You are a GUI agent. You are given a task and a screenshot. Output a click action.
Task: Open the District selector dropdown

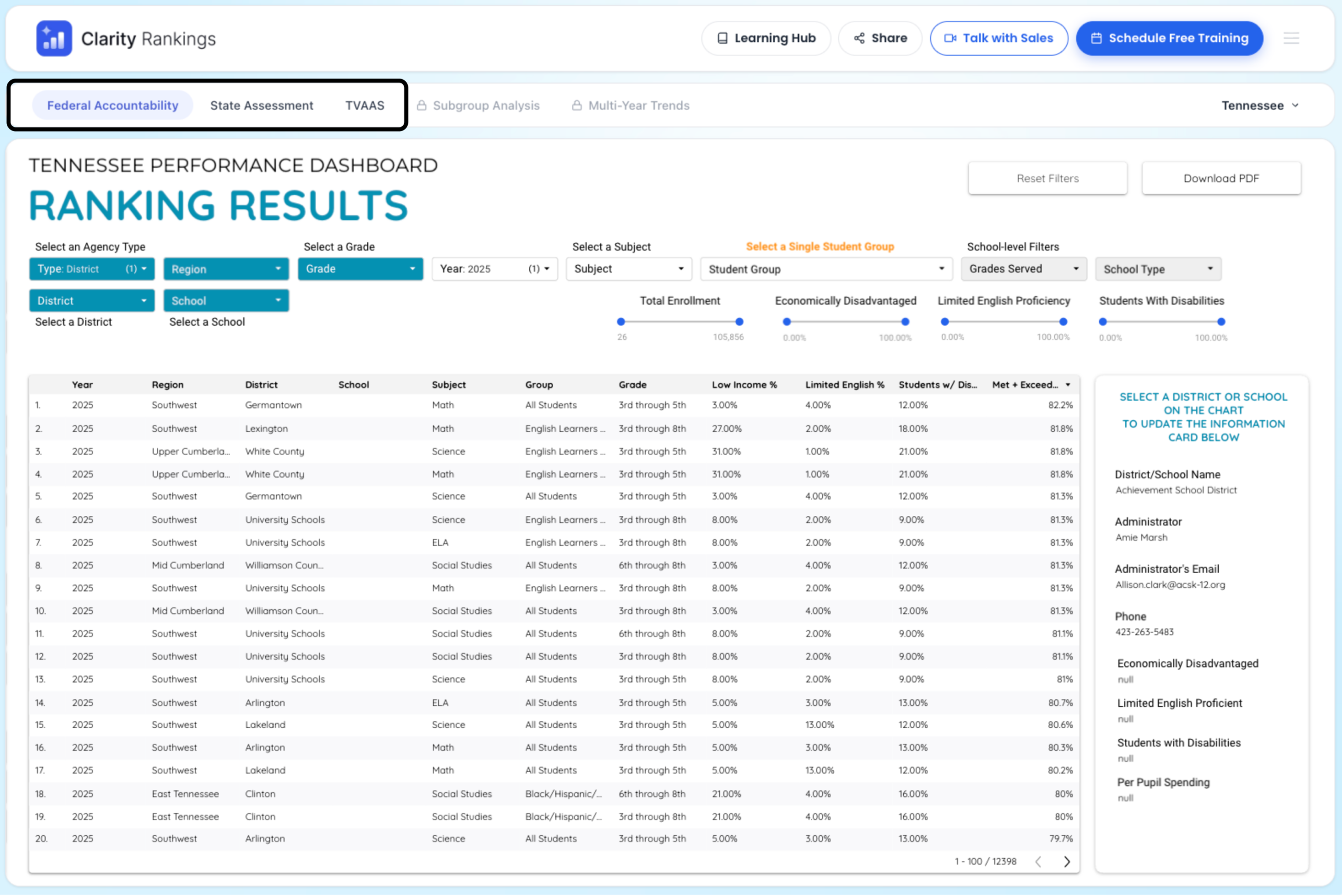click(x=92, y=300)
